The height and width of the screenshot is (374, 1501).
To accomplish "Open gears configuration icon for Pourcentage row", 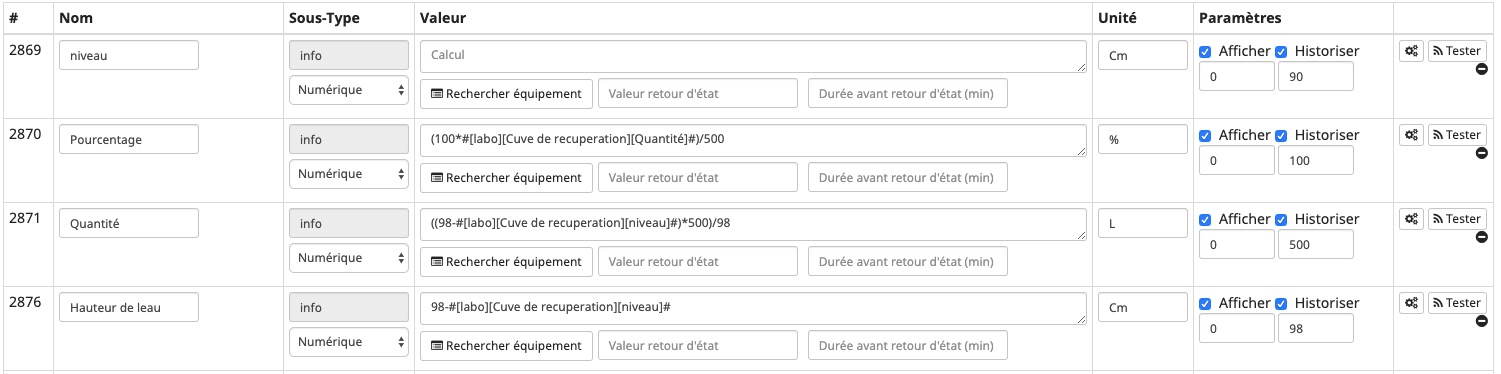I will pos(1411,135).
